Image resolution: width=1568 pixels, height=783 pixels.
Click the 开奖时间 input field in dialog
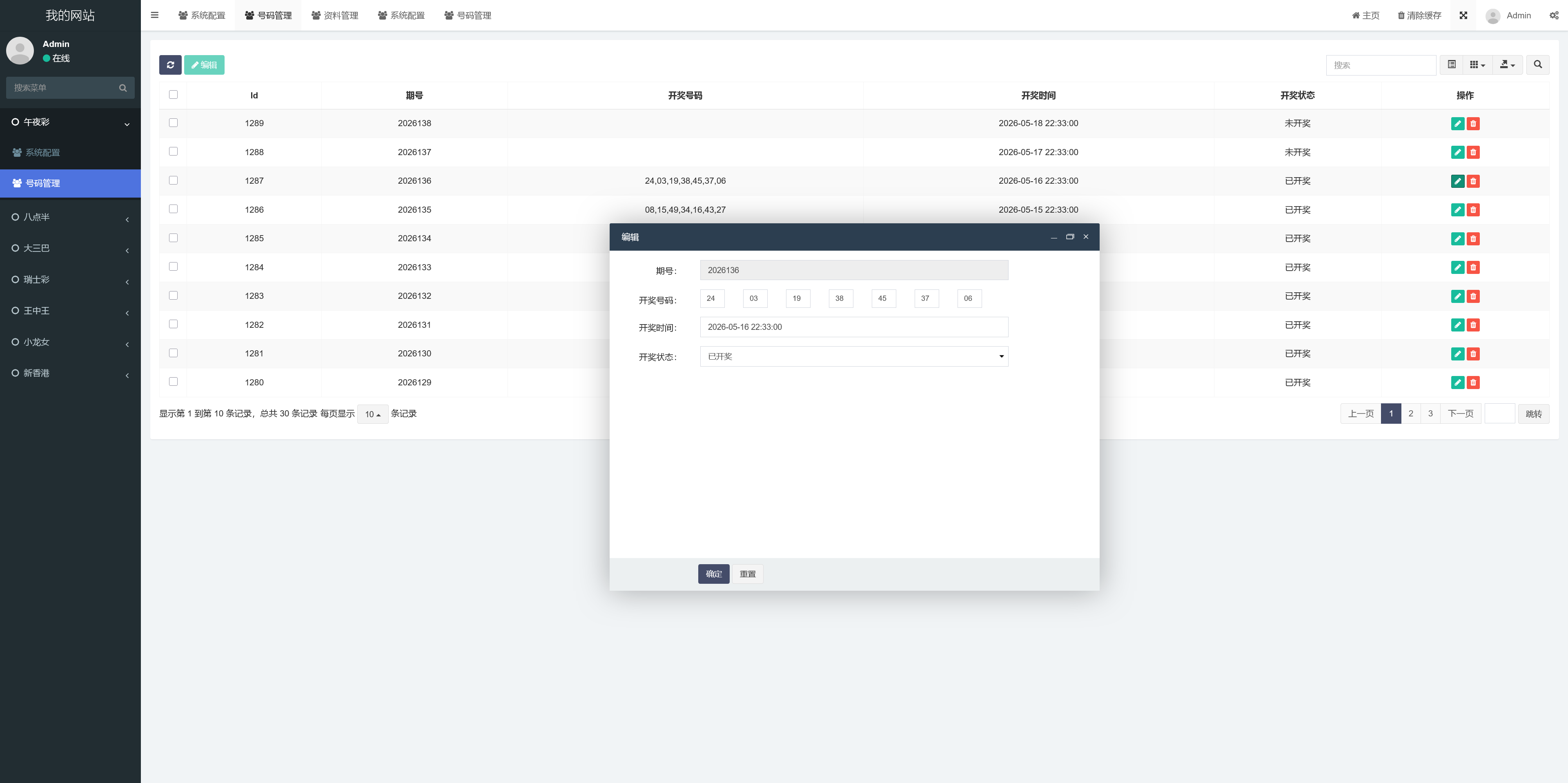coord(854,327)
